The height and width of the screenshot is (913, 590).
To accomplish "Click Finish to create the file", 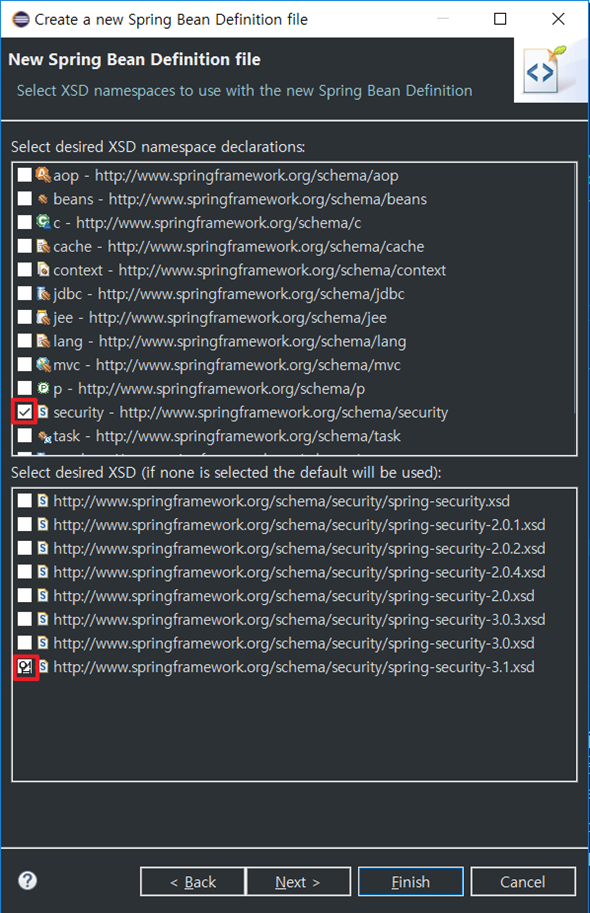I will 411,882.
